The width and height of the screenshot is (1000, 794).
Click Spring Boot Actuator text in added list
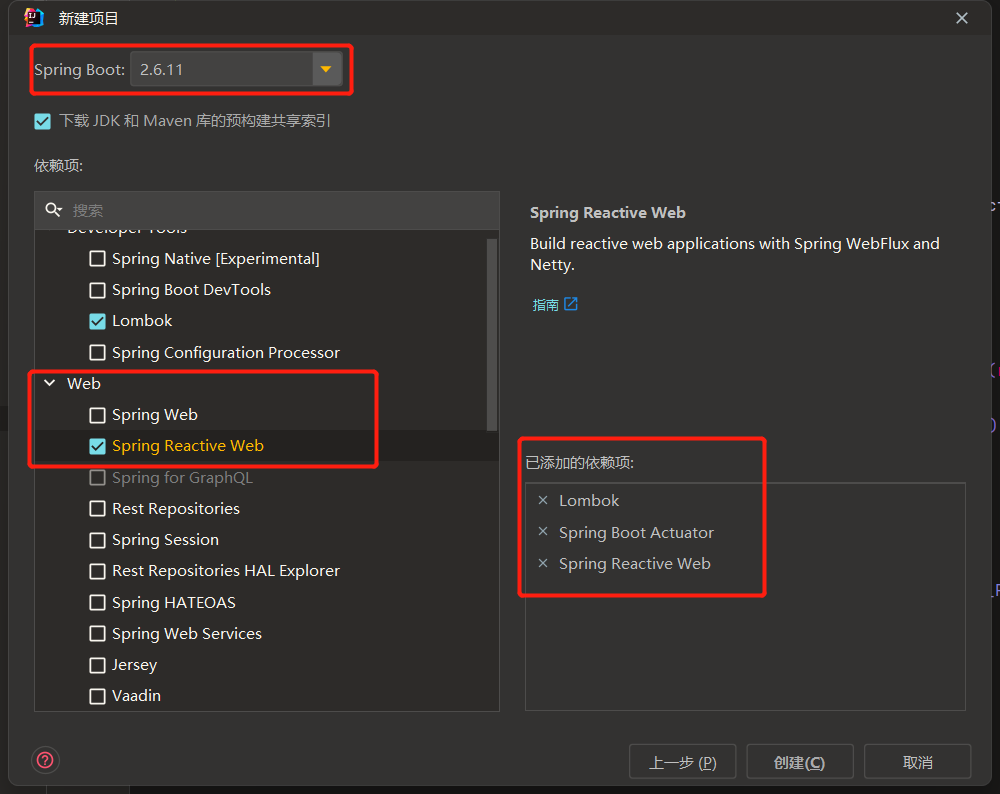click(636, 533)
